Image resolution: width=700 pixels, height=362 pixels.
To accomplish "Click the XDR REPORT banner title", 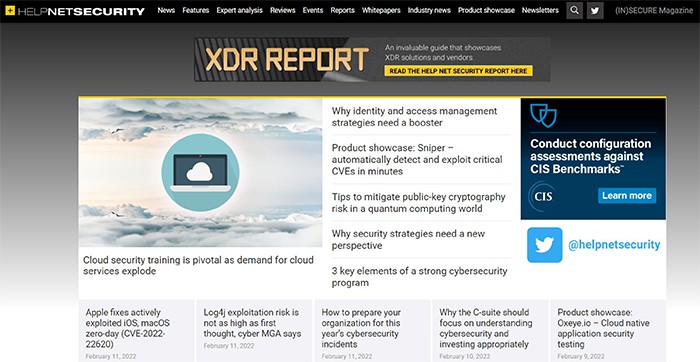I will coord(287,60).
